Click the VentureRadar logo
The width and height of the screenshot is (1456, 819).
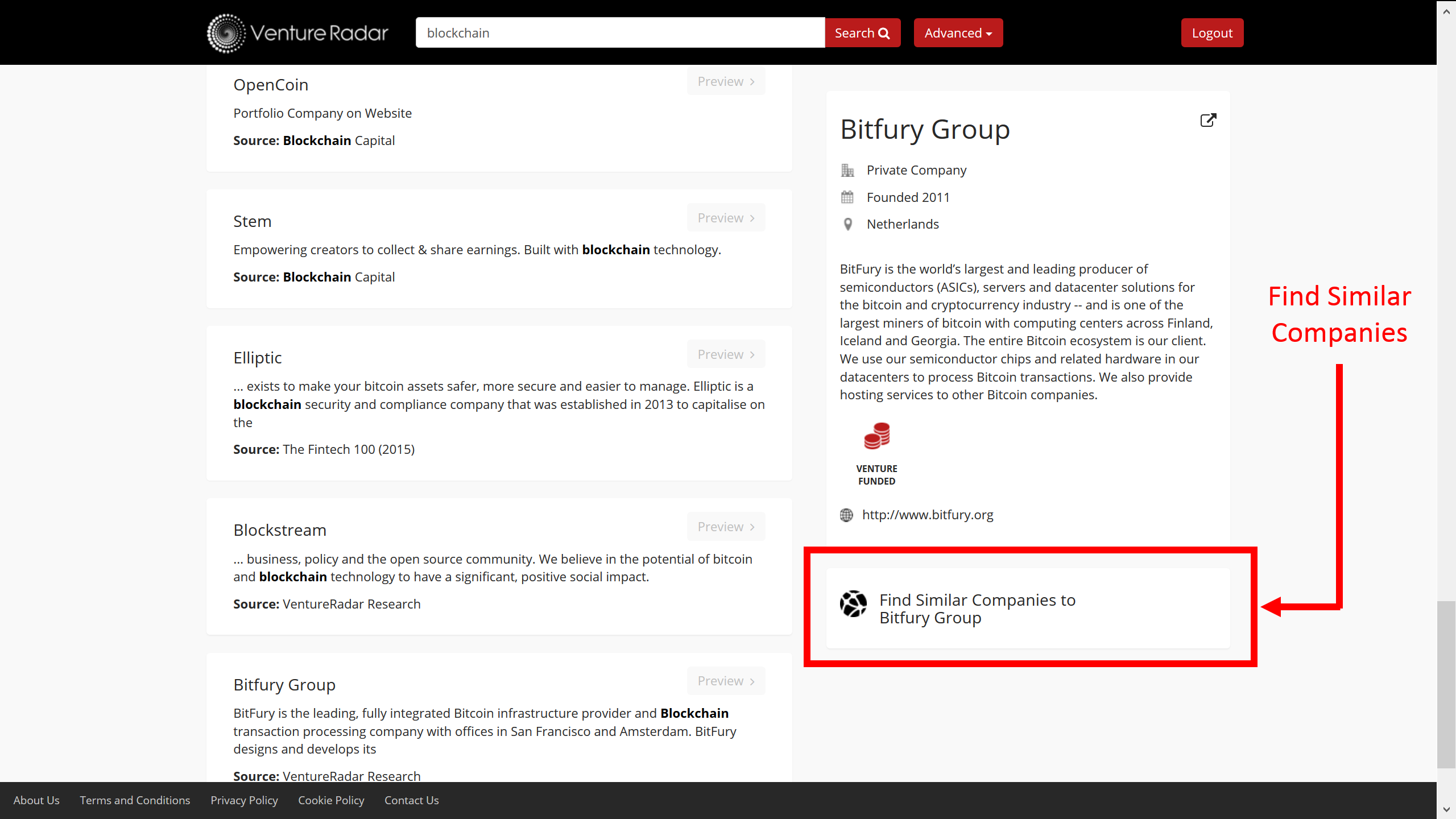(x=297, y=32)
